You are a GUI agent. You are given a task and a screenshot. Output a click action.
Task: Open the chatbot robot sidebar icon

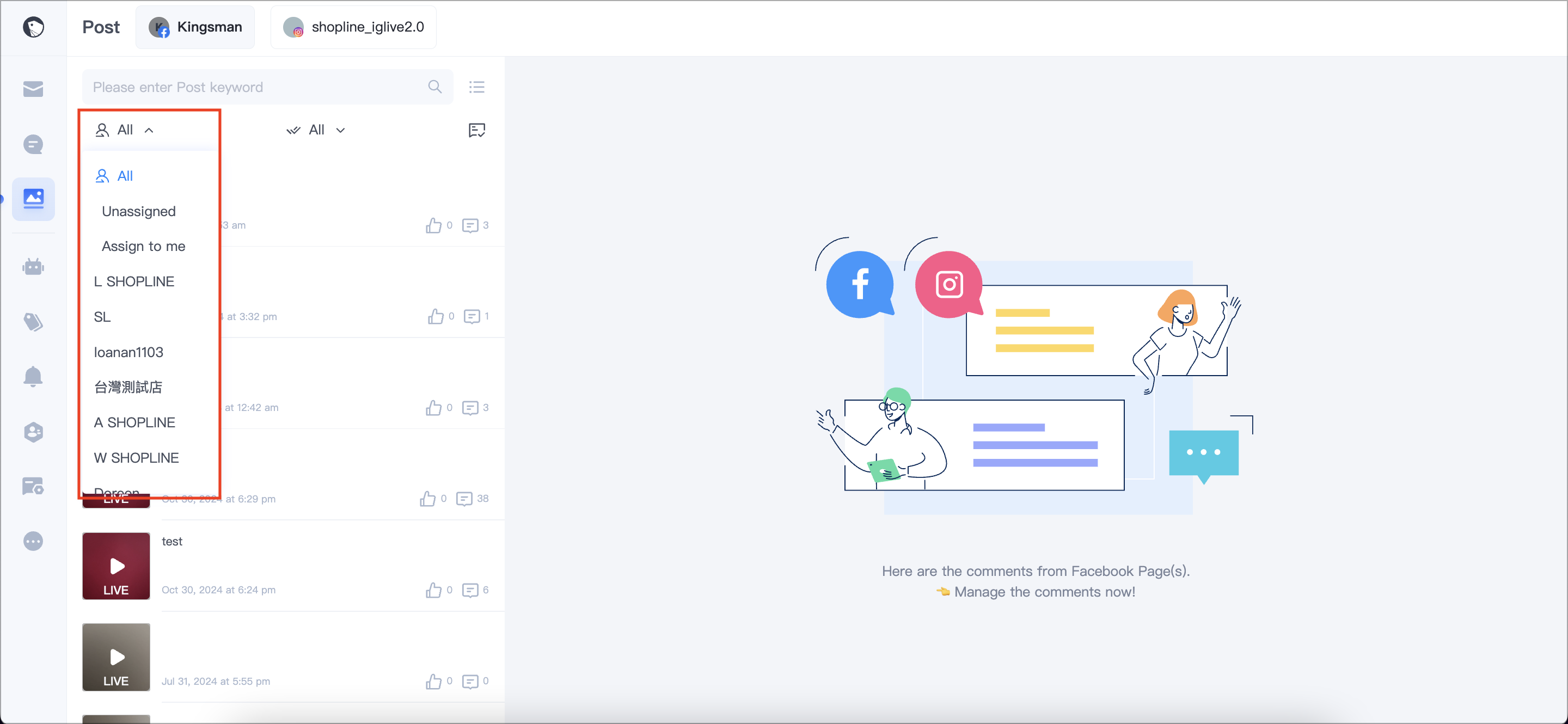(33, 267)
